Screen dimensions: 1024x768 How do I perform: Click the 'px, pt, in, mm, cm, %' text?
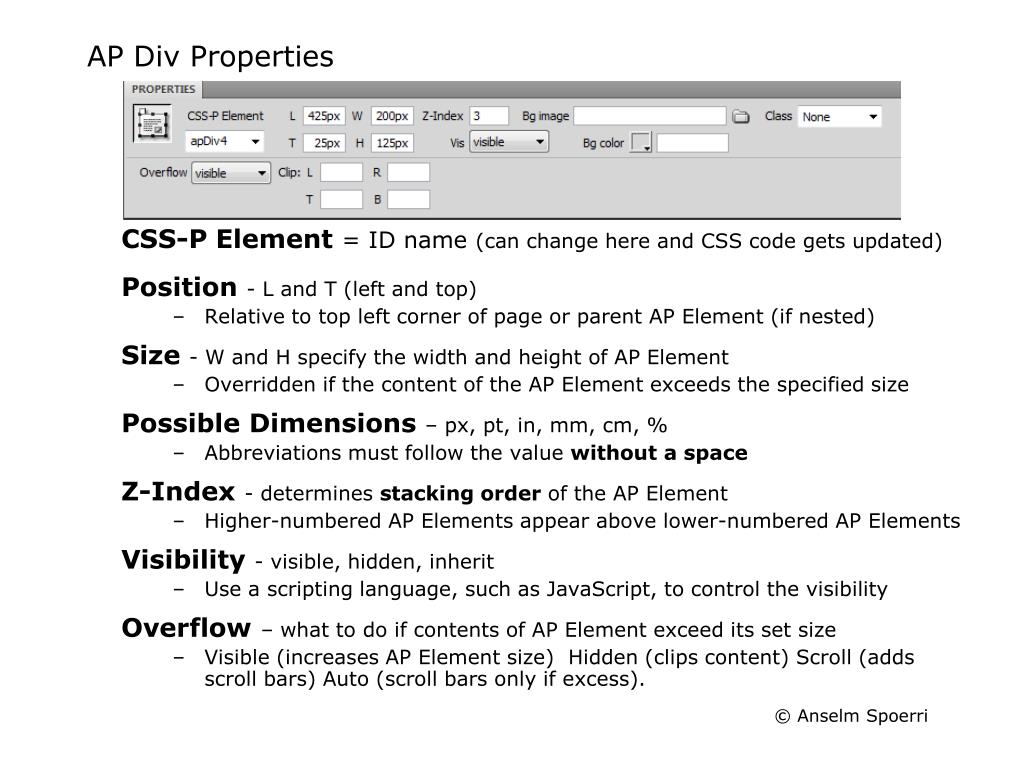(x=556, y=426)
